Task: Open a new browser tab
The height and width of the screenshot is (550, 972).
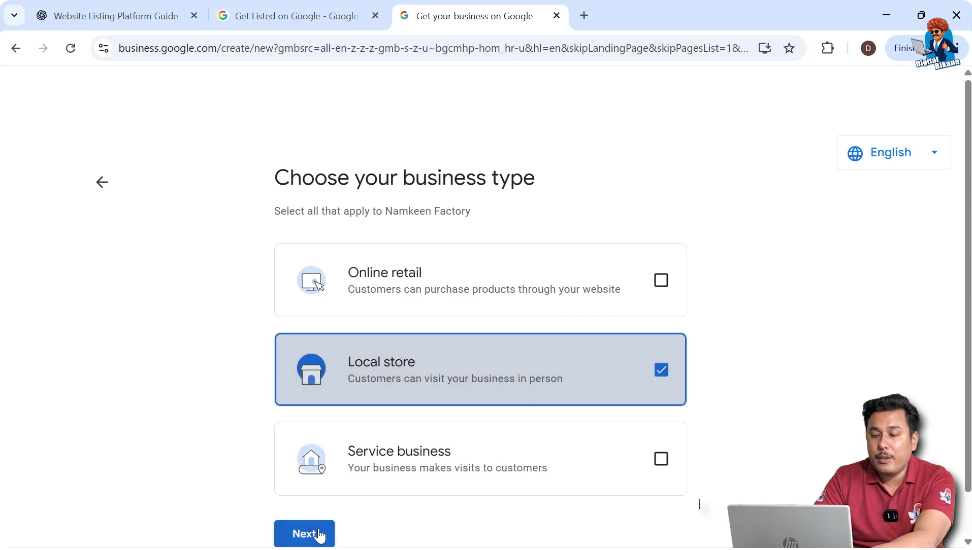Action: (584, 16)
